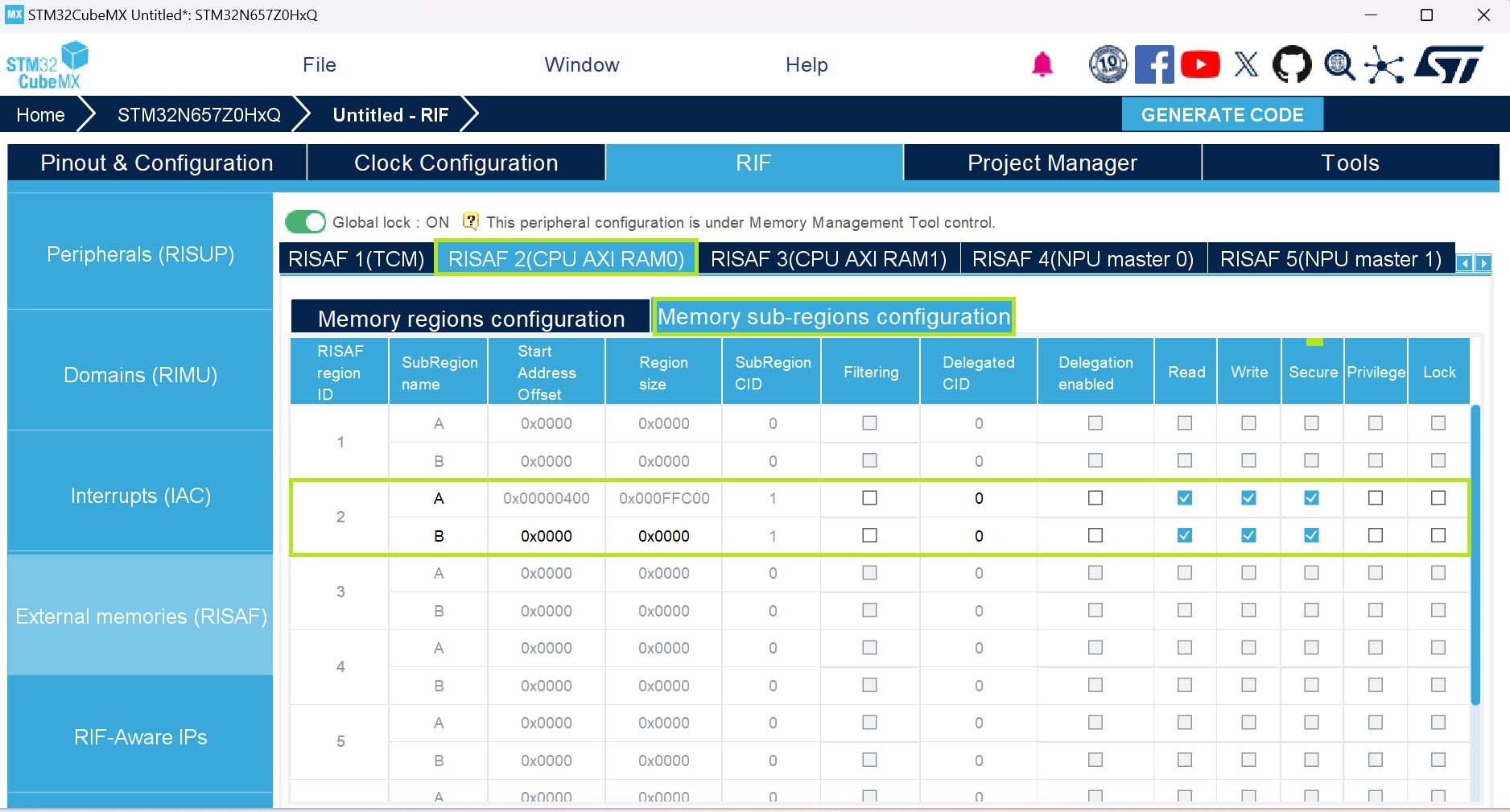Viewport: 1510px width, 812px height.
Task: Click the help question mark beside Global lock
Action: (x=471, y=221)
